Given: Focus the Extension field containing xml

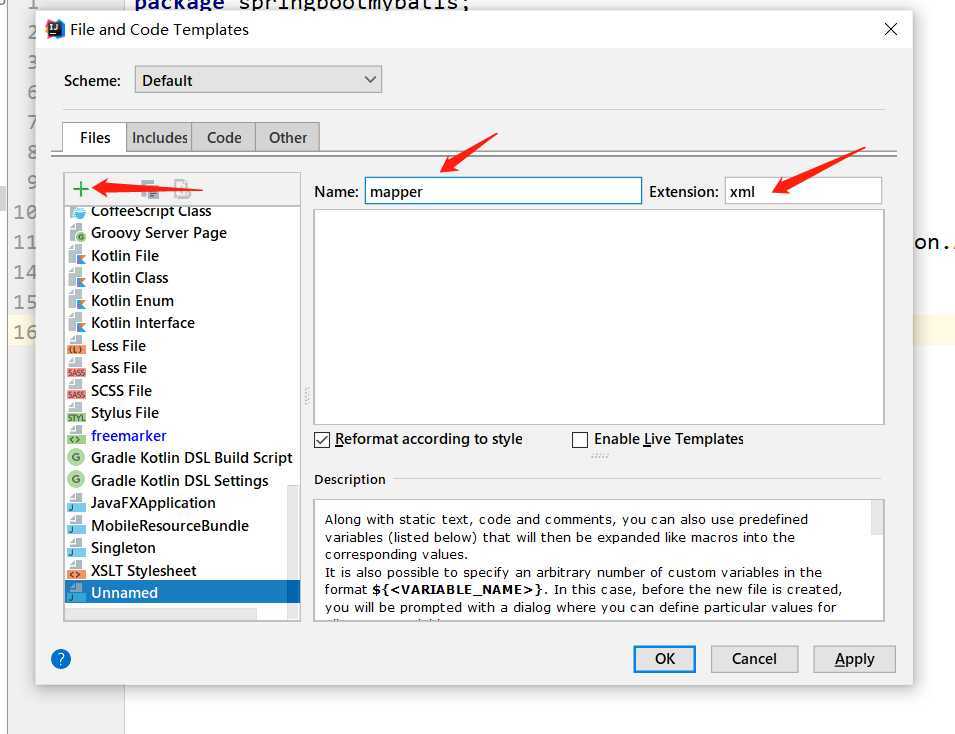Looking at the screenshot, I should click(803, 191).
